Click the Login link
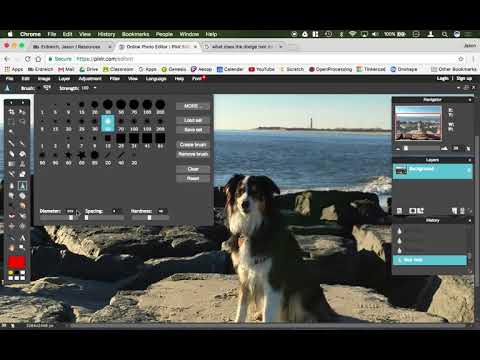Screen dimensions: 480x360 pos(443,79)
